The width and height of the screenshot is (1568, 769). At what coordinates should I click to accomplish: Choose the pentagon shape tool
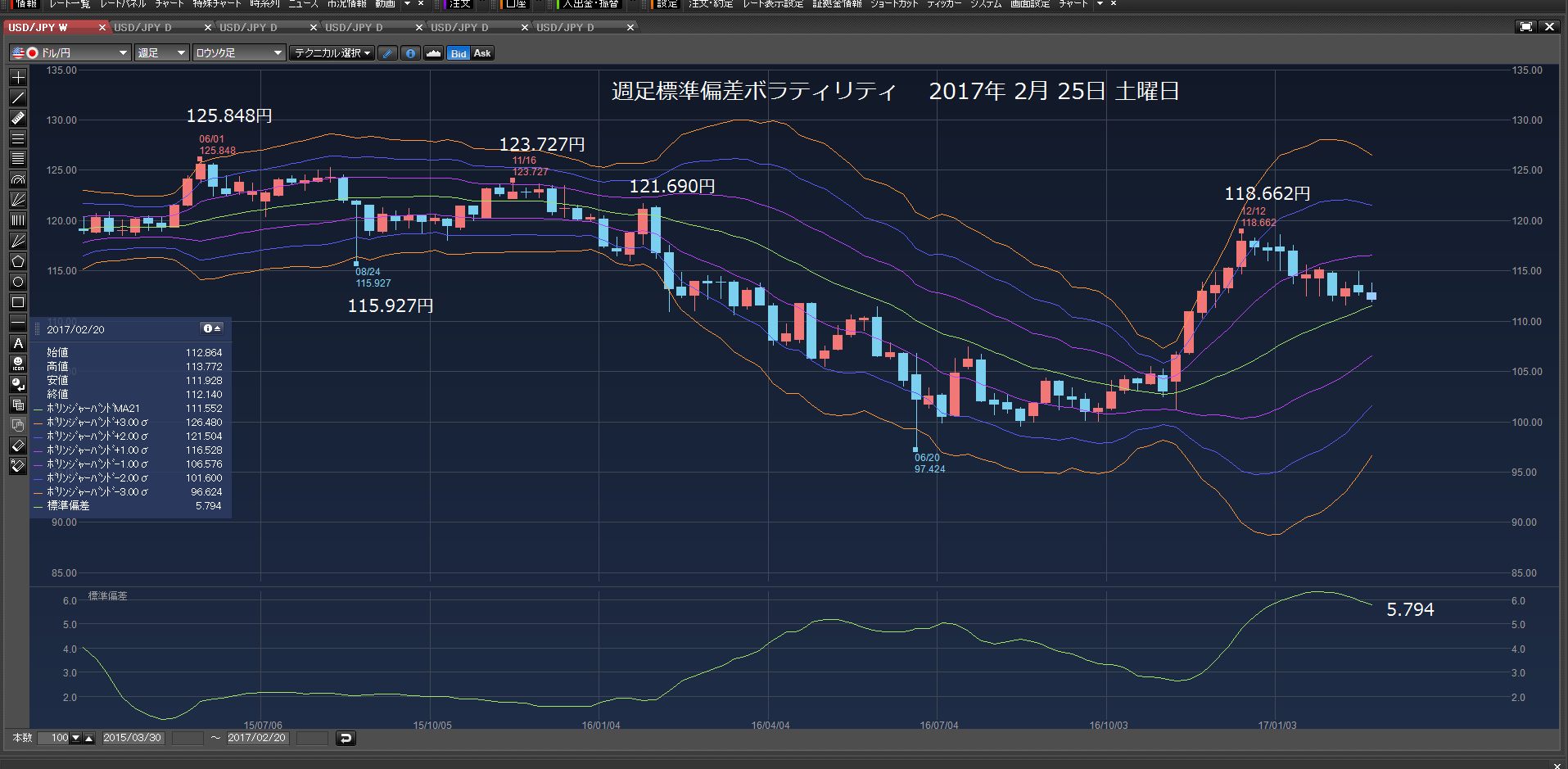[18, 261]
